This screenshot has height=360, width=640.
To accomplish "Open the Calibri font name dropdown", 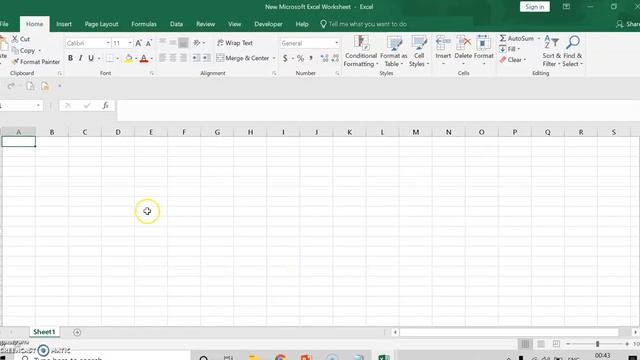I will point(108,43).
